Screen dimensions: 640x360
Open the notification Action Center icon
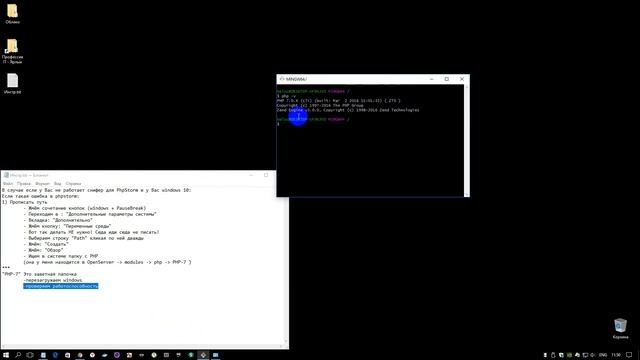point(629,355)
